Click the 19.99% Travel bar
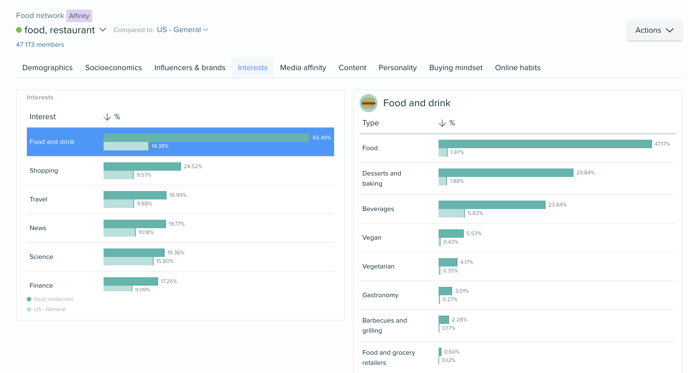This screenshot has height=373, width=688. pyautogui.click(x=135, y=195)
